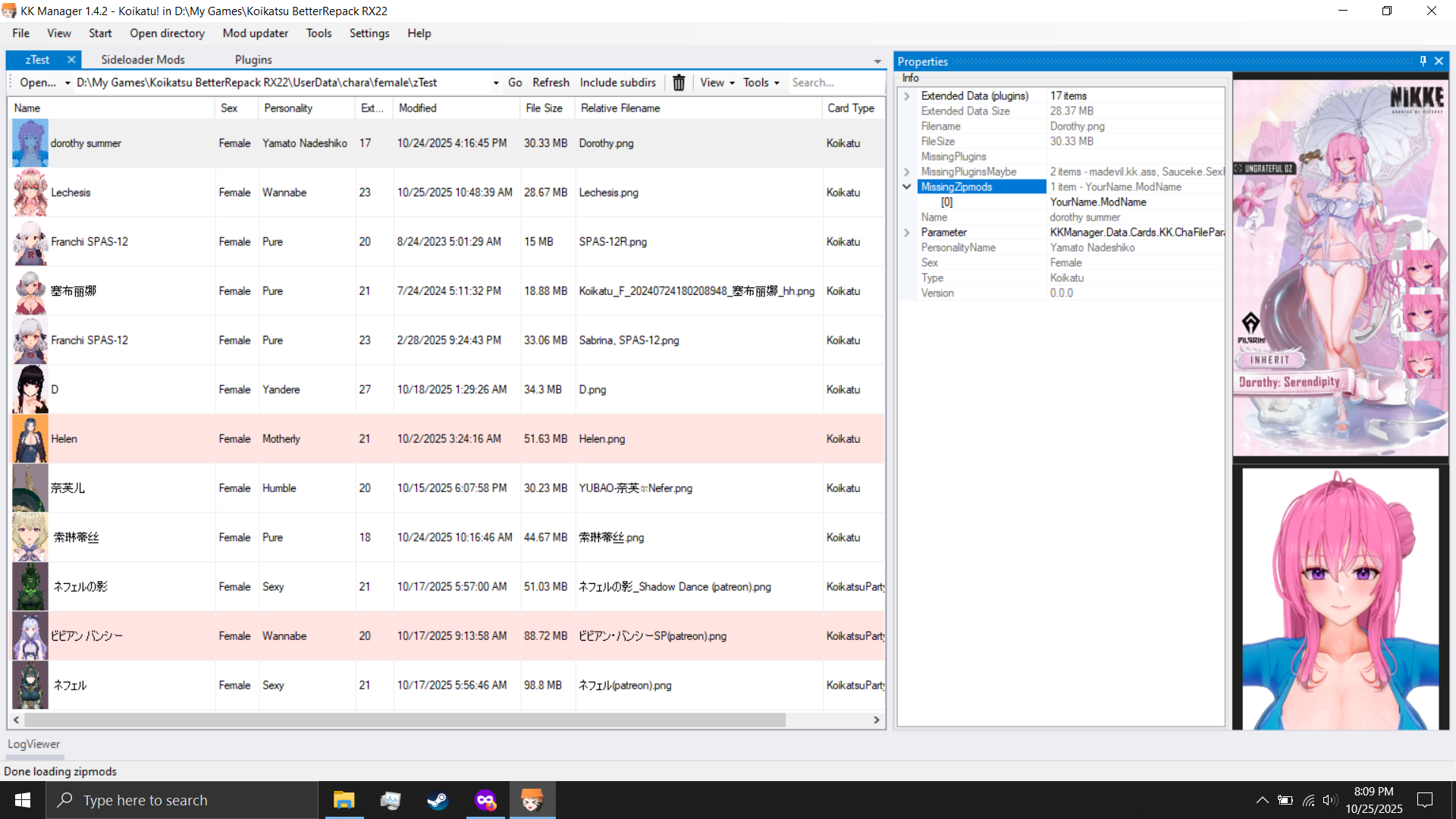The width and height of the screenshot is (1456, 819).
Task: Toggle the Include subdirs option
Action: click(617, 83)
